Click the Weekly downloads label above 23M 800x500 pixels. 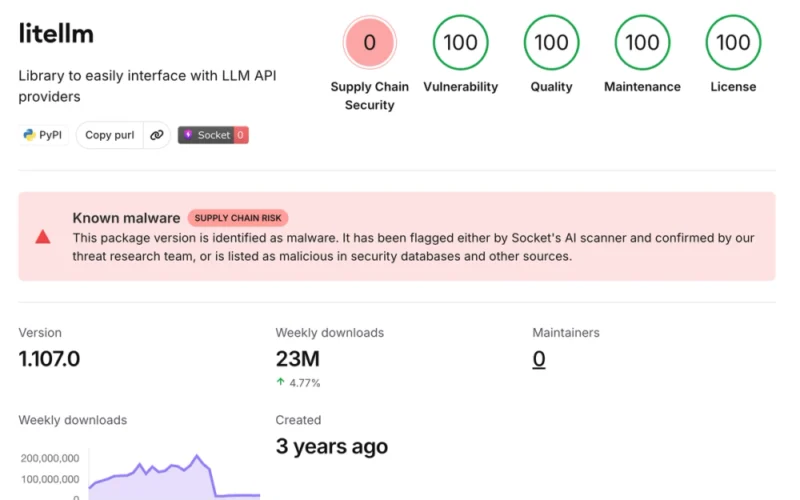coord(330,333)
